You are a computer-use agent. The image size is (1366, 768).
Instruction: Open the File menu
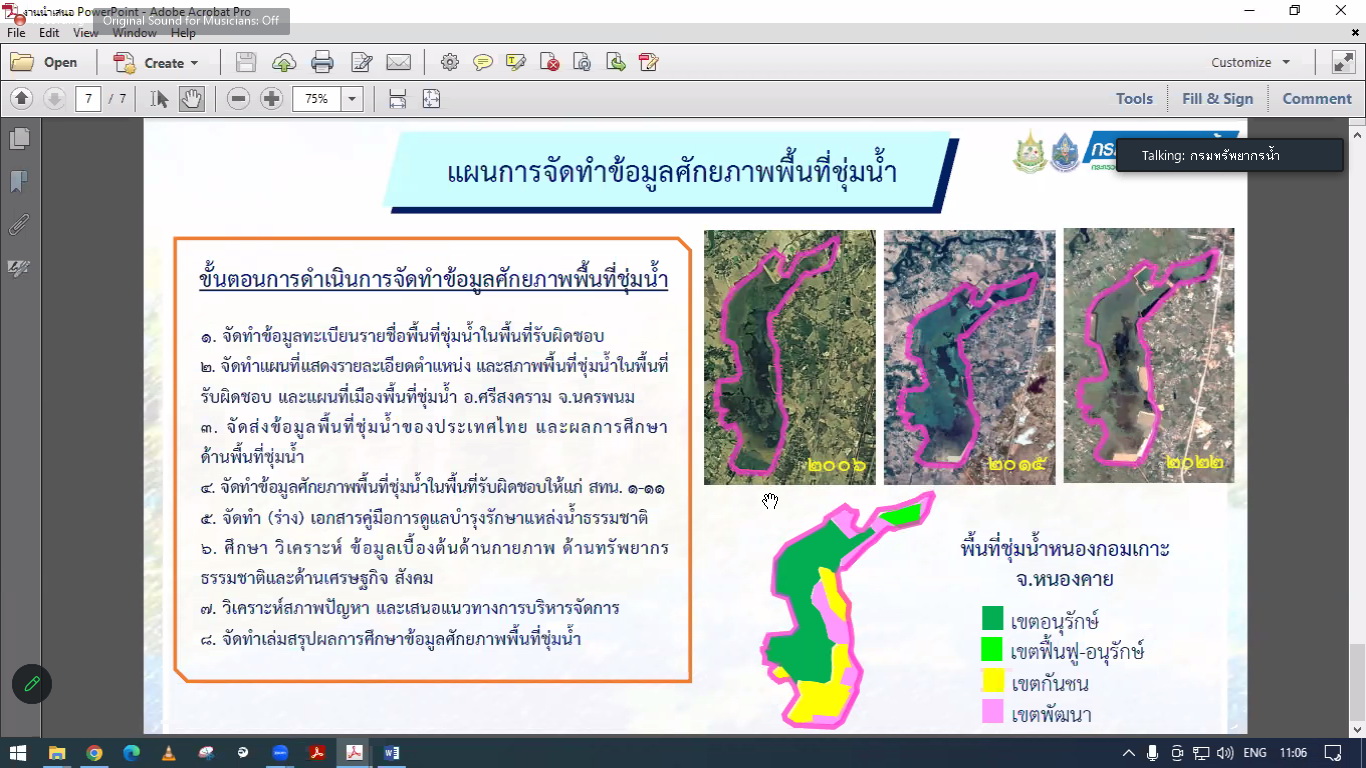click(x=16, y=33)
